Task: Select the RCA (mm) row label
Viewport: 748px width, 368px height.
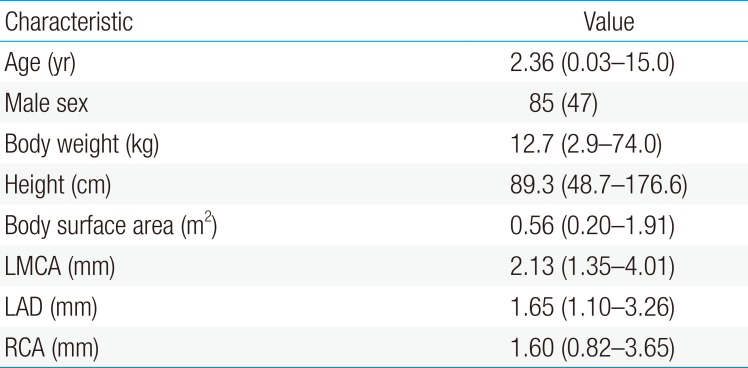Action: click(52, 349)
